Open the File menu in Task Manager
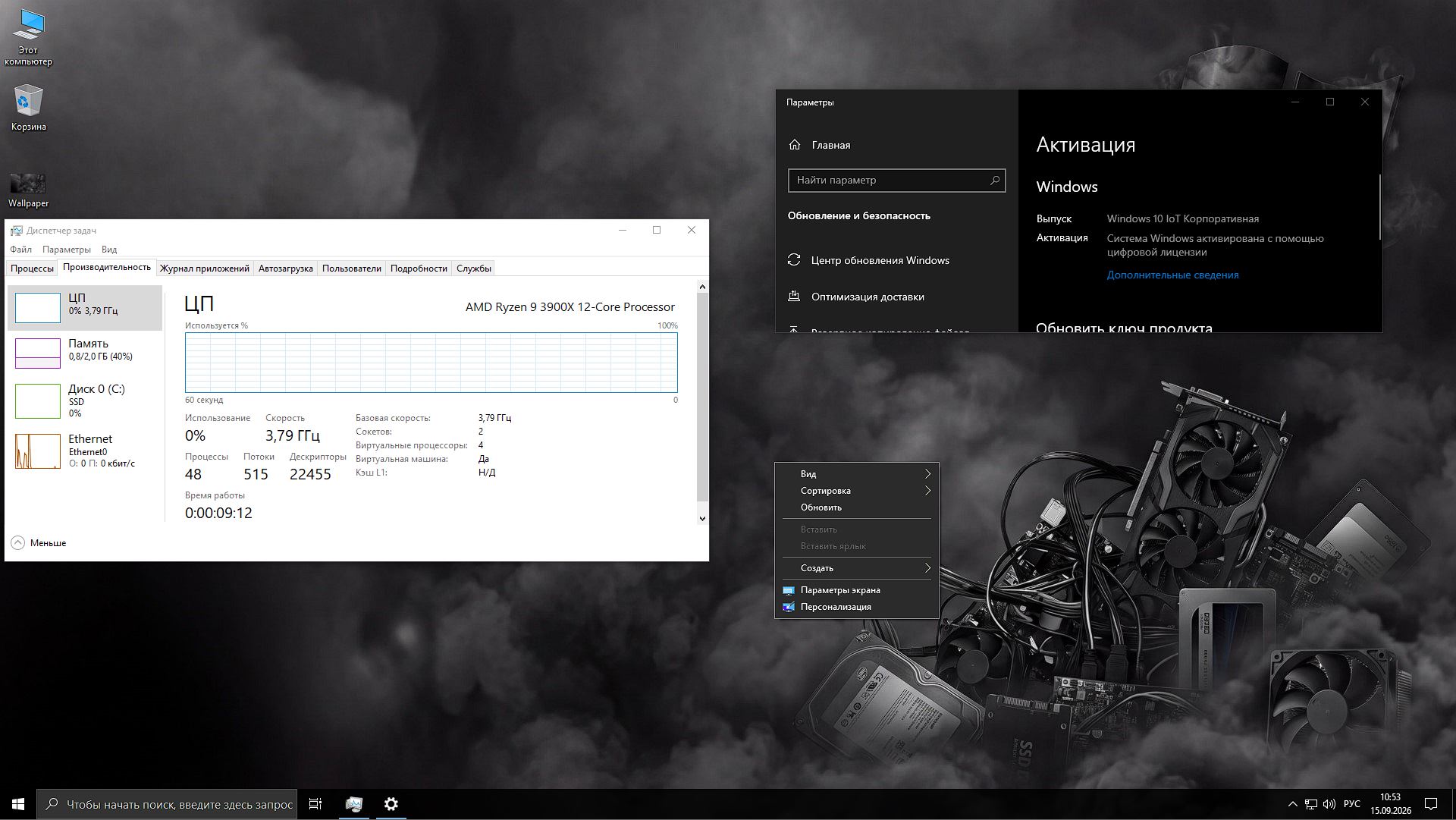Screen dimensions: 1456x820 (x=21, y=250)
